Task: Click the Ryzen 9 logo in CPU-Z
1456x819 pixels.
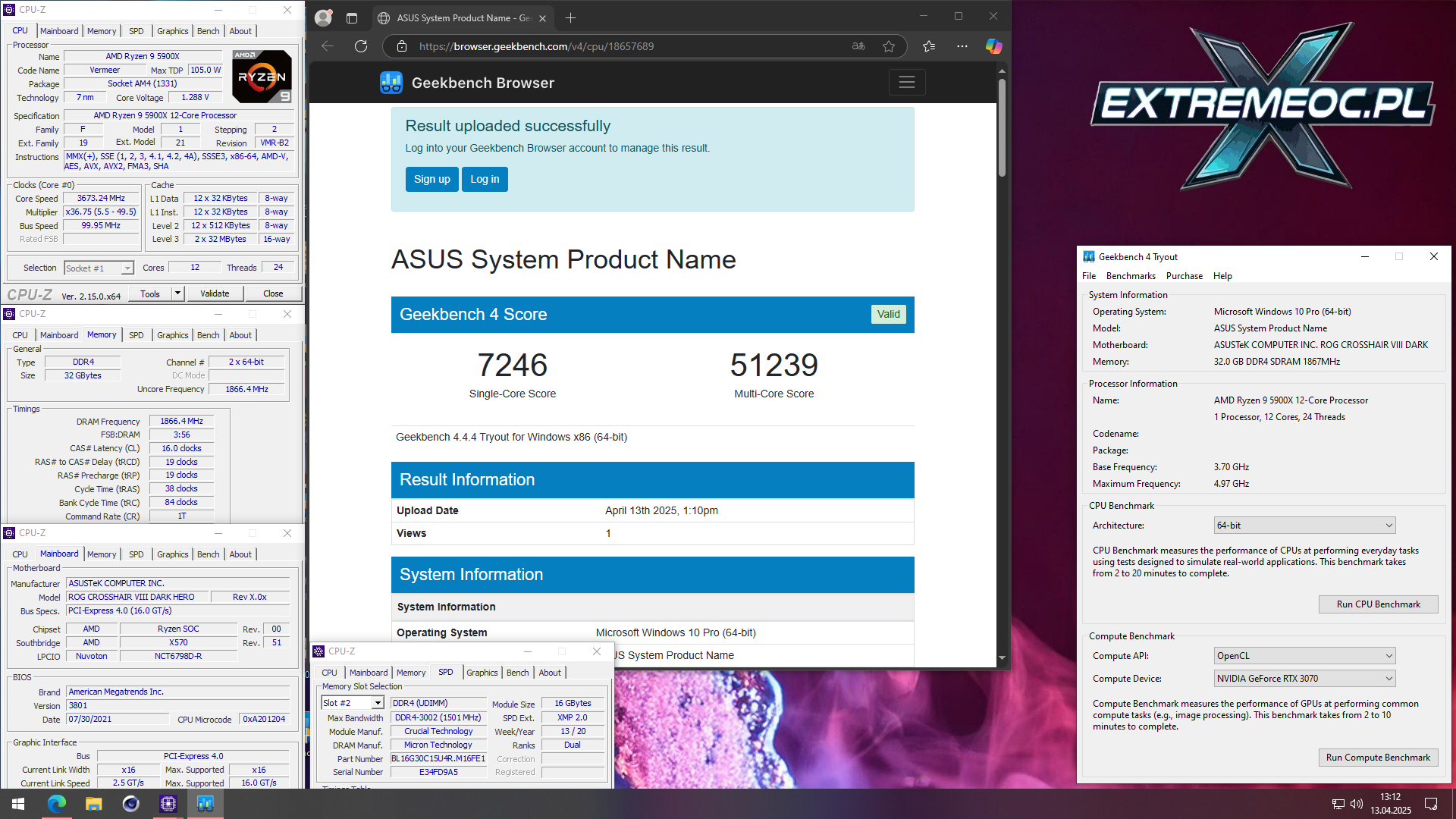Action: (262, 77)
